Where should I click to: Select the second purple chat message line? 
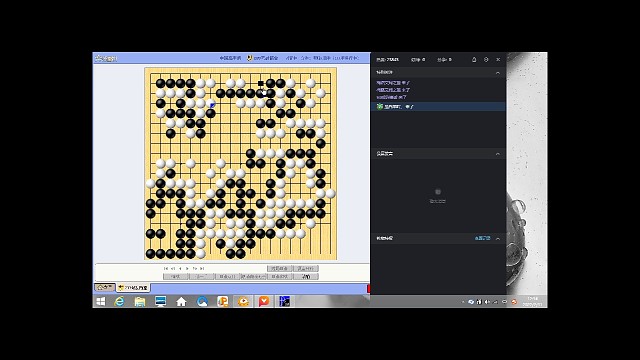click(393, 90)
